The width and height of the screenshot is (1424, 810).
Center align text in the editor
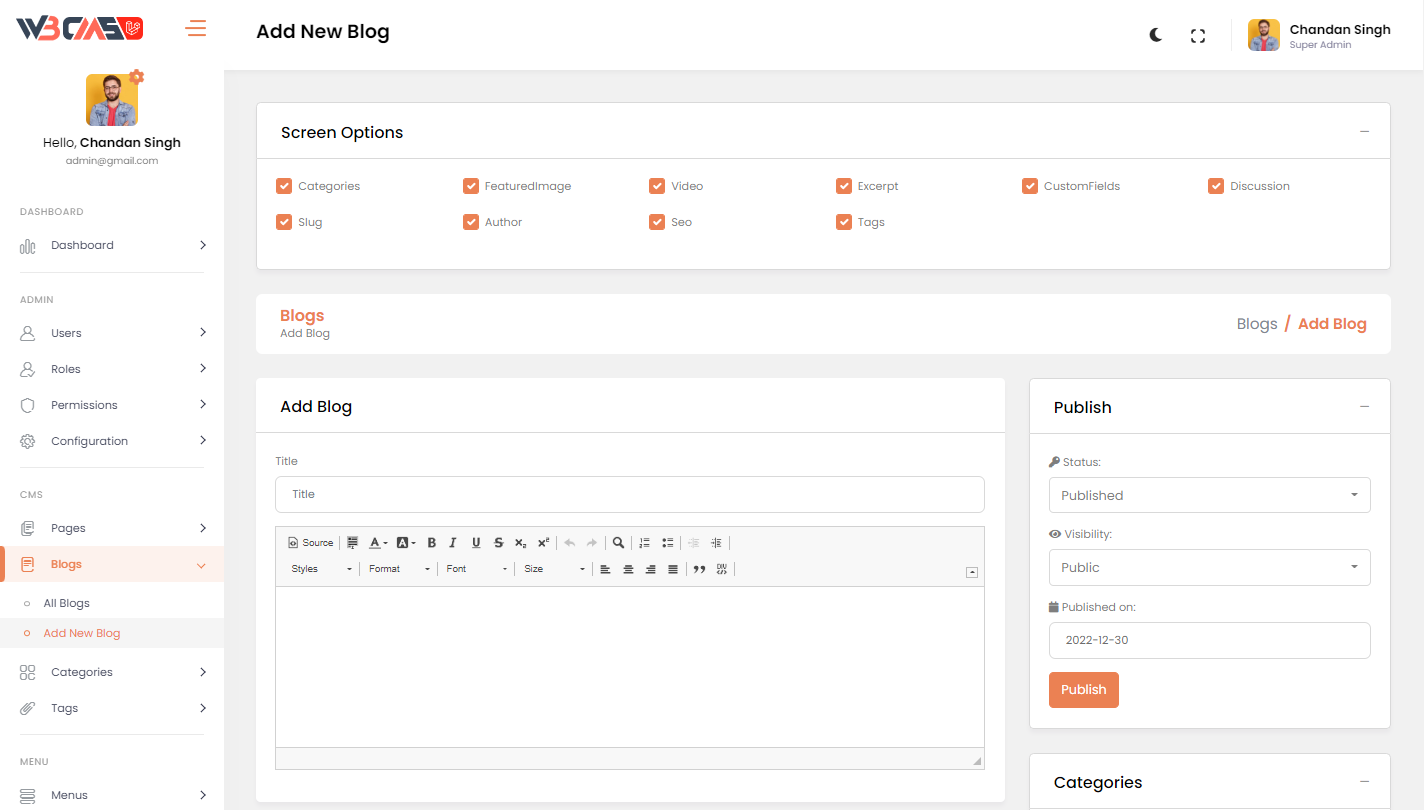(628, 569)
